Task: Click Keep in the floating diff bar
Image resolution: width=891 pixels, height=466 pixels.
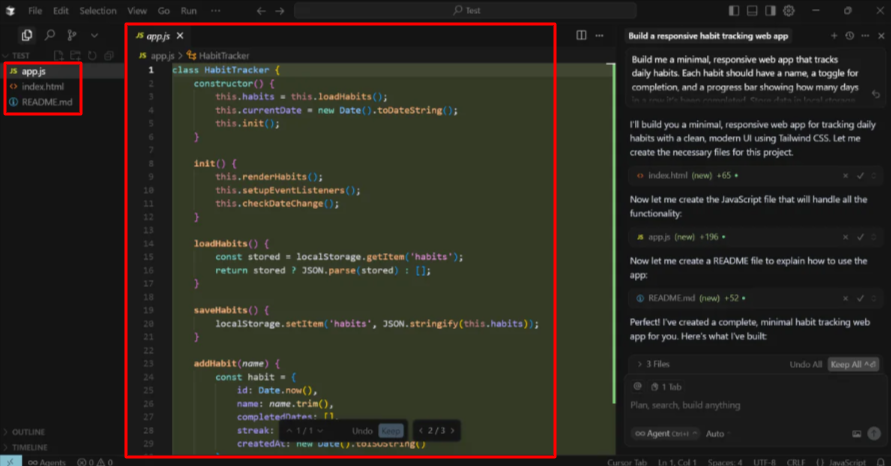Action: coord(390,431)
